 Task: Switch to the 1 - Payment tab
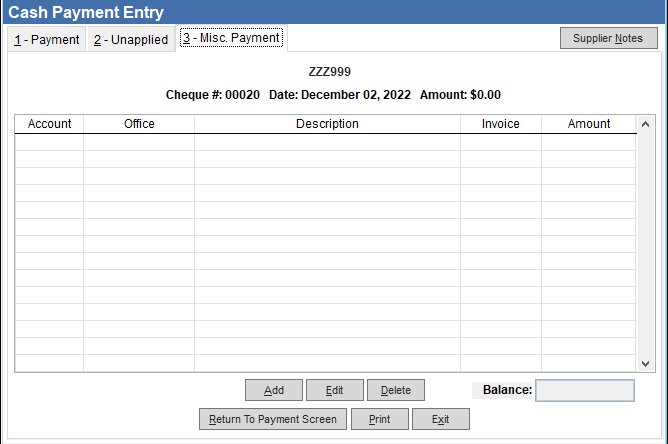[x=47, y=40]
